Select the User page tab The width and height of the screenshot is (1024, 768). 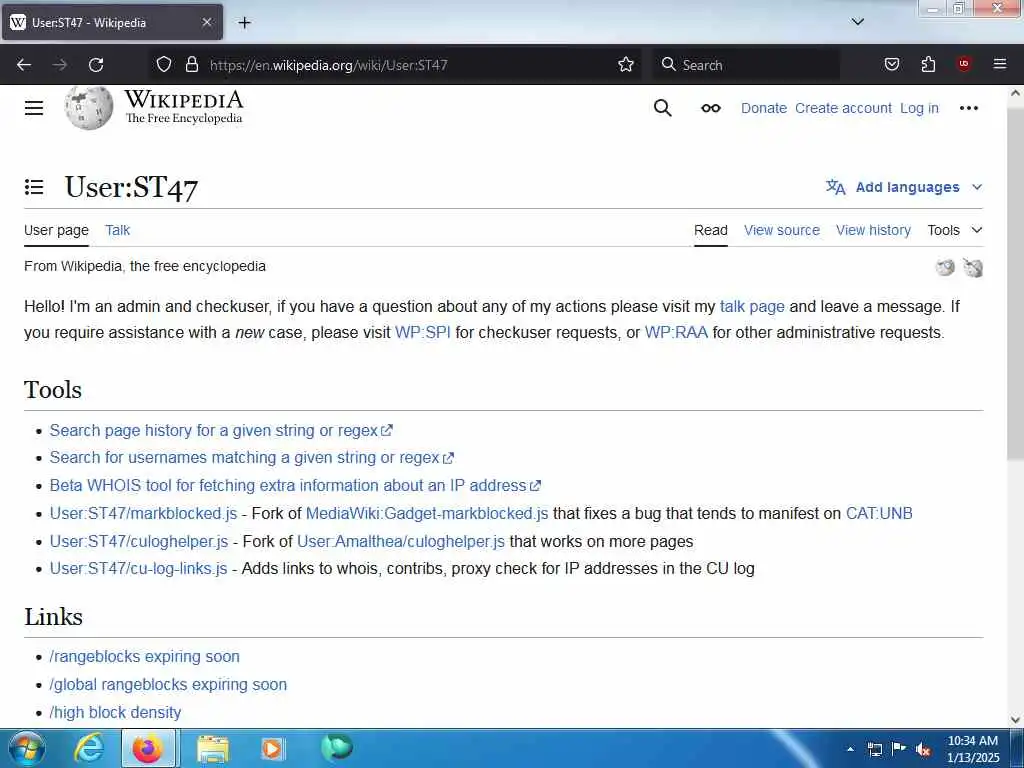56,230
